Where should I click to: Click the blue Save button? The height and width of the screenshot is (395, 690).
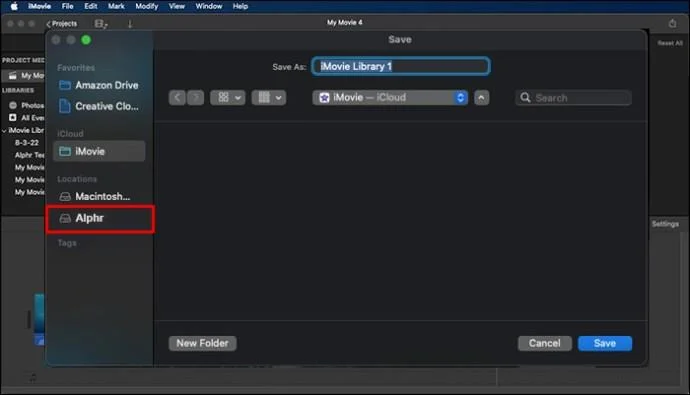(x=605, y=343)
